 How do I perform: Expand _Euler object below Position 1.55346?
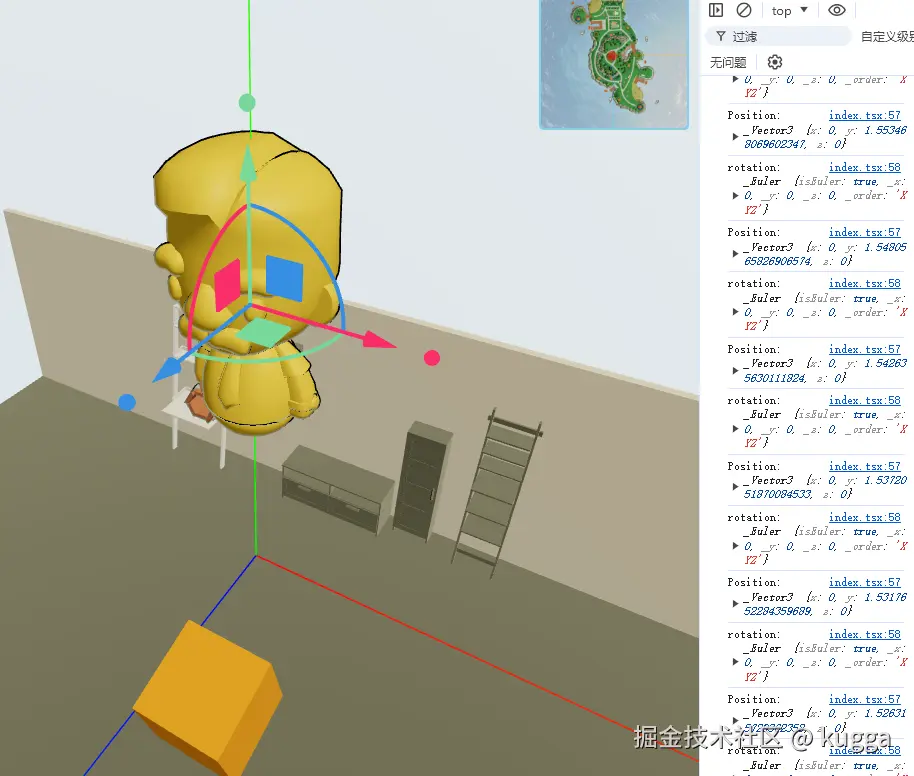(x=736, y=196)
